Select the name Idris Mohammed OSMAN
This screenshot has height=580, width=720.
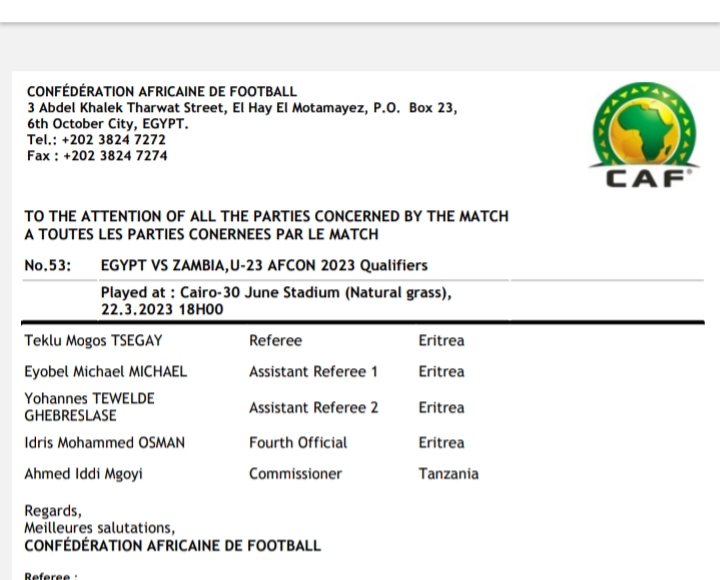pos(104,442)
